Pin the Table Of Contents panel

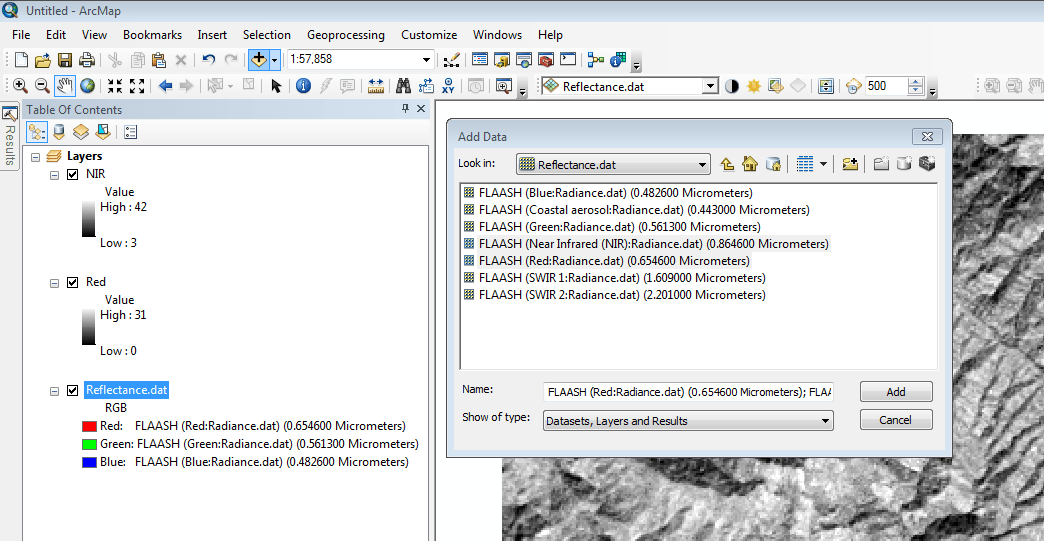(405, 108)
